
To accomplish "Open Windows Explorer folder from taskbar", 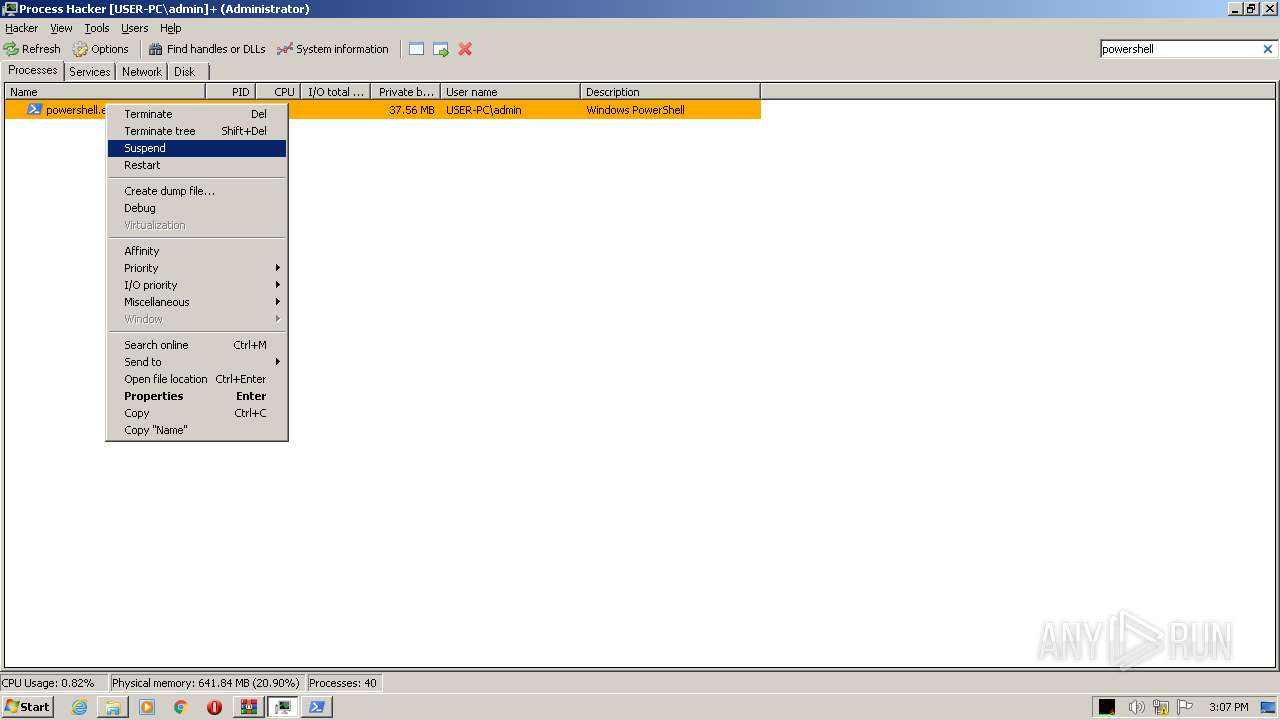I will pos(113,707).
